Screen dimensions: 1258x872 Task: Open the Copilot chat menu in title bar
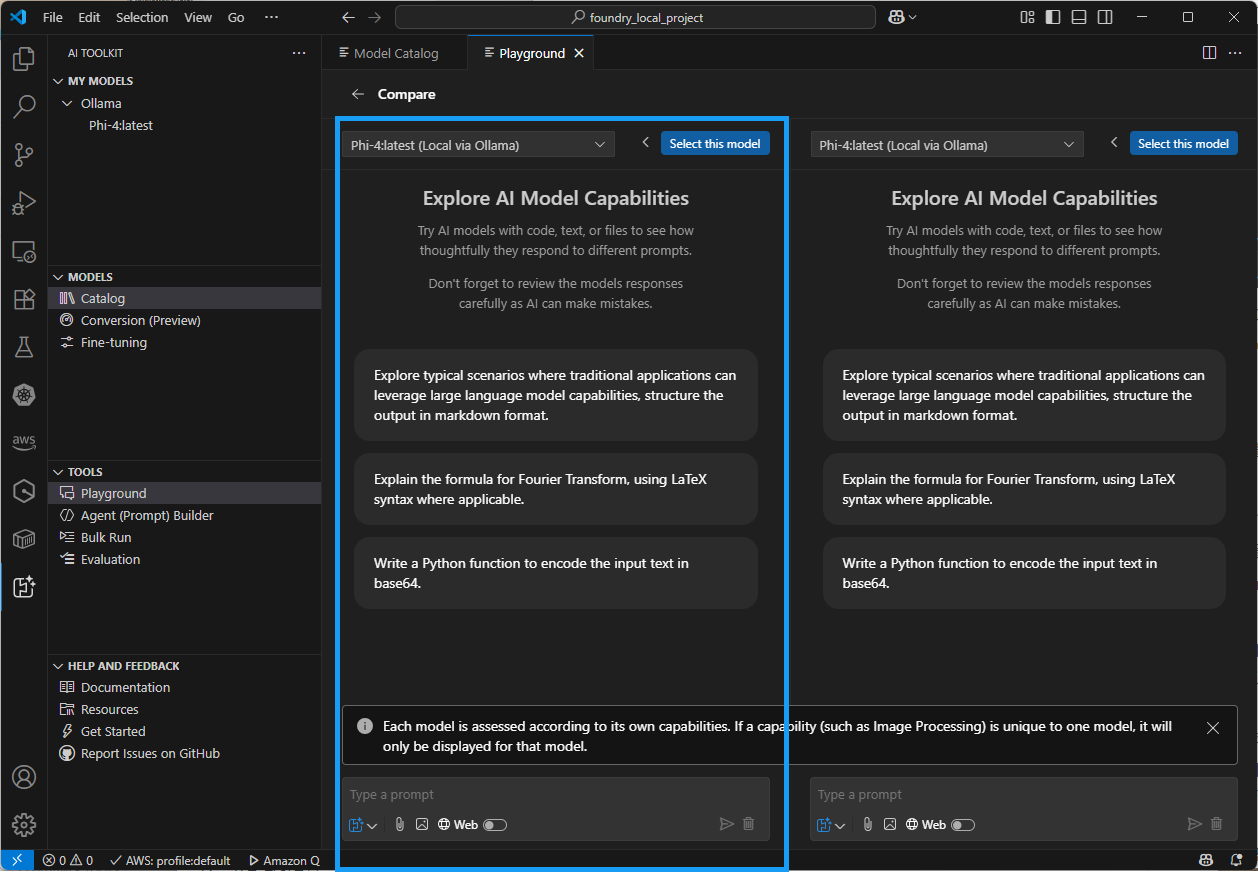[903, 17]
